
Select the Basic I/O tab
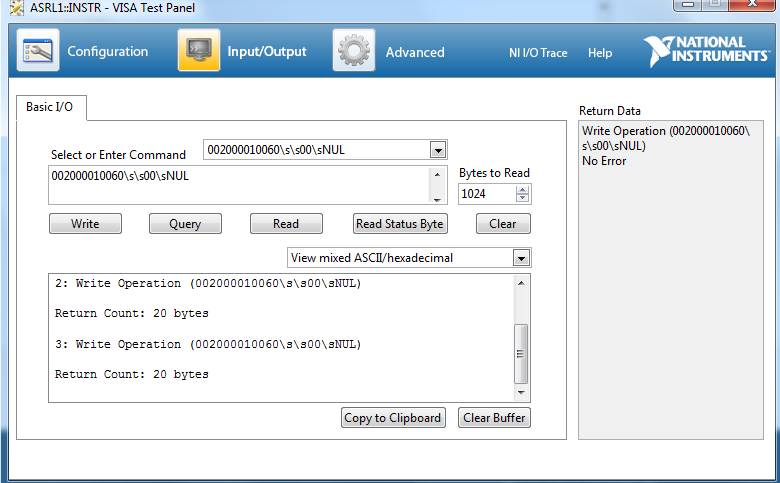(51, 107)
